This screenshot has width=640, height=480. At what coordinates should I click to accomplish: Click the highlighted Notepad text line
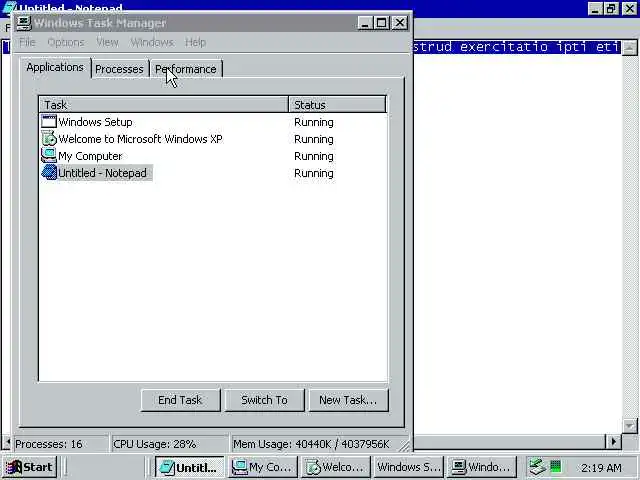point(517,47)
